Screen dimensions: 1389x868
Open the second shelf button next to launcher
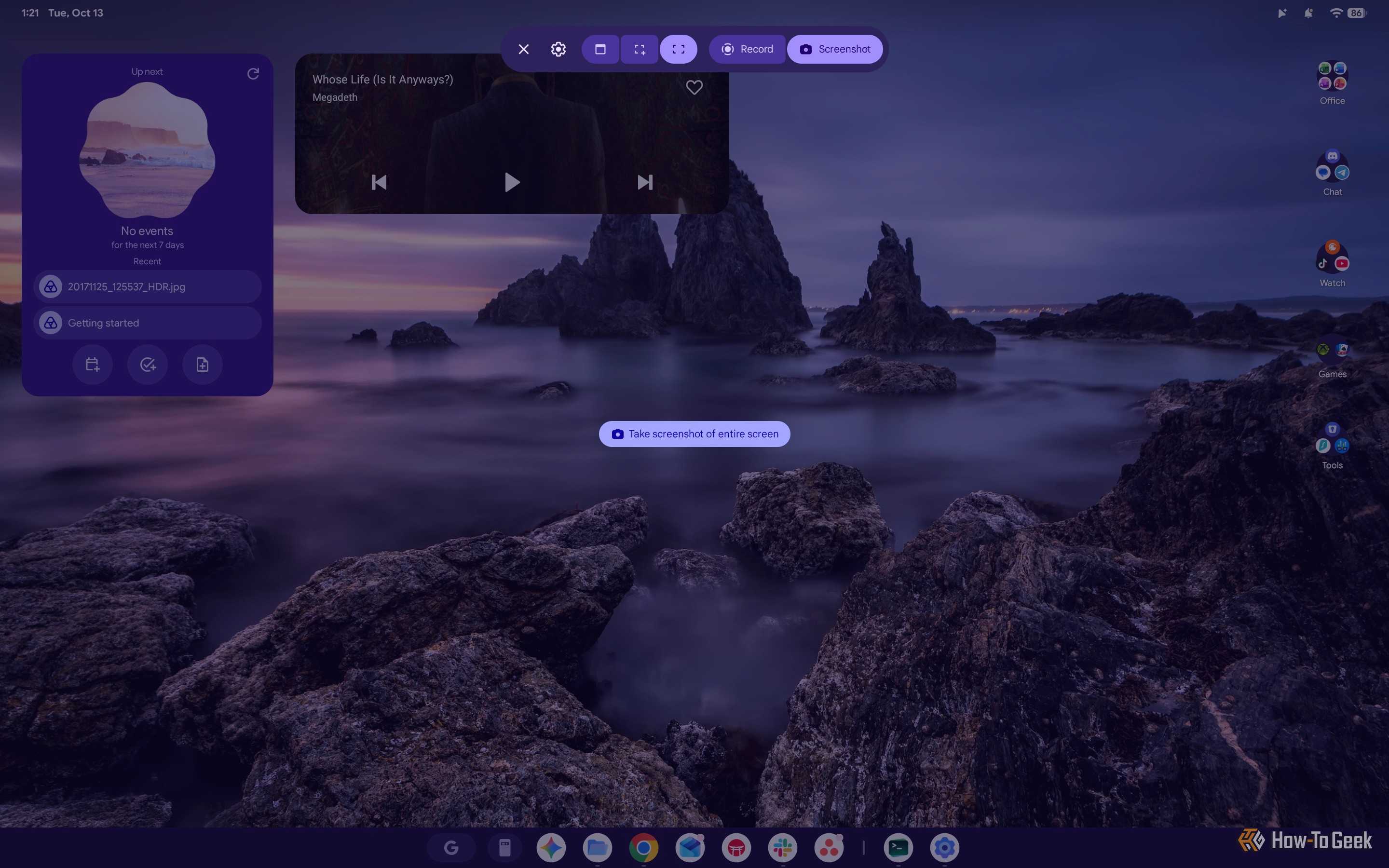tap(504, 847)
